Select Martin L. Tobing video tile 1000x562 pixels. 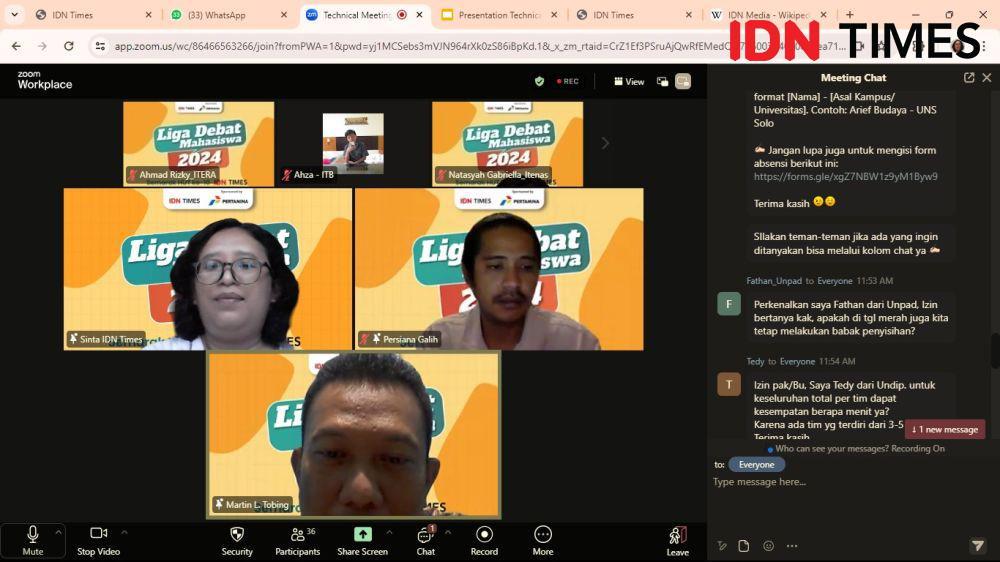click(354, 434)
